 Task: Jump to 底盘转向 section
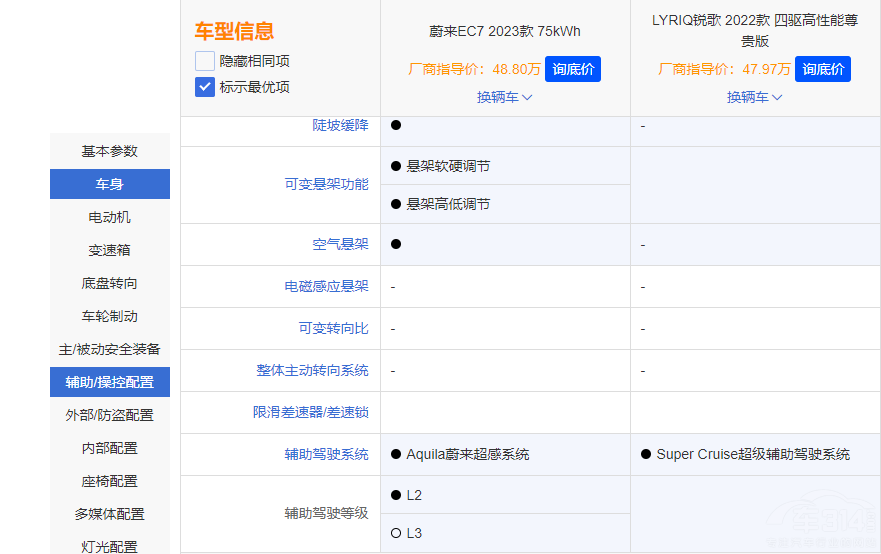click(110, 283)
